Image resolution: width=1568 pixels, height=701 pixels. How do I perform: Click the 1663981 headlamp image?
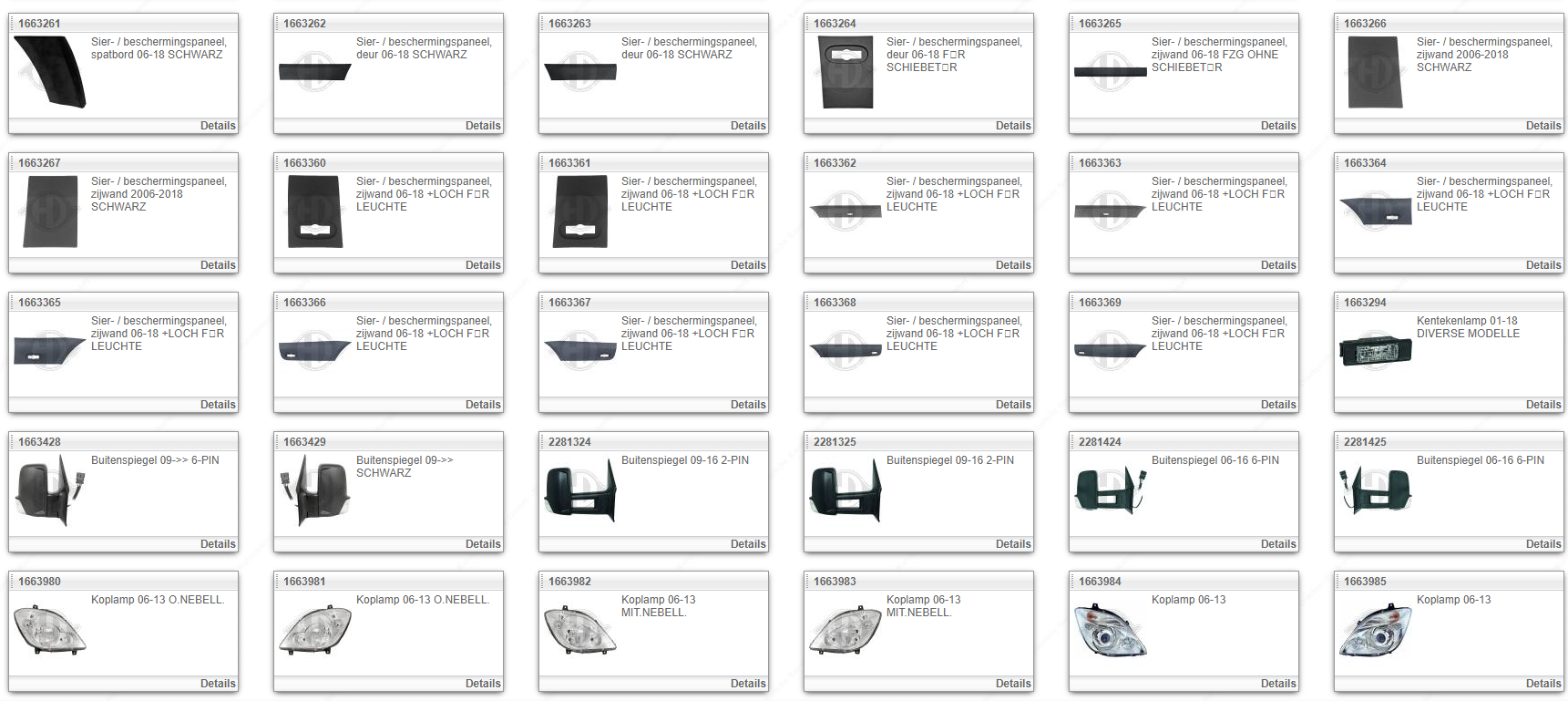point(315,630)
